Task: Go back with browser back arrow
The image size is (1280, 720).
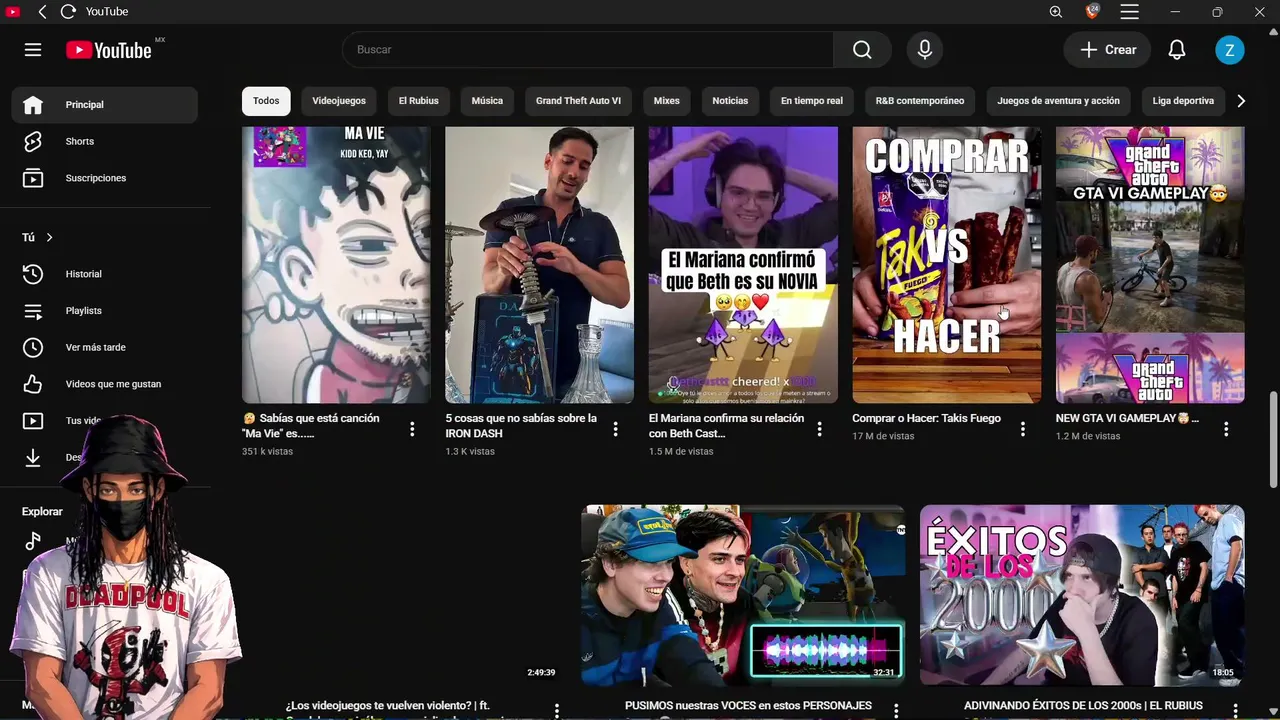Action: tap(42, 12)
